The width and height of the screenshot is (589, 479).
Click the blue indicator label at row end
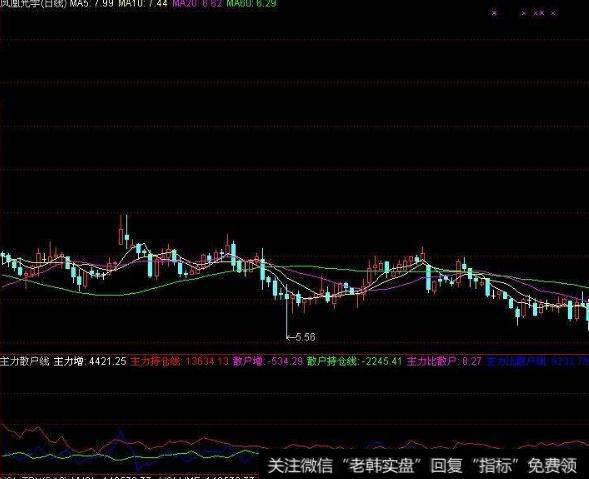(x=538, y=362)
